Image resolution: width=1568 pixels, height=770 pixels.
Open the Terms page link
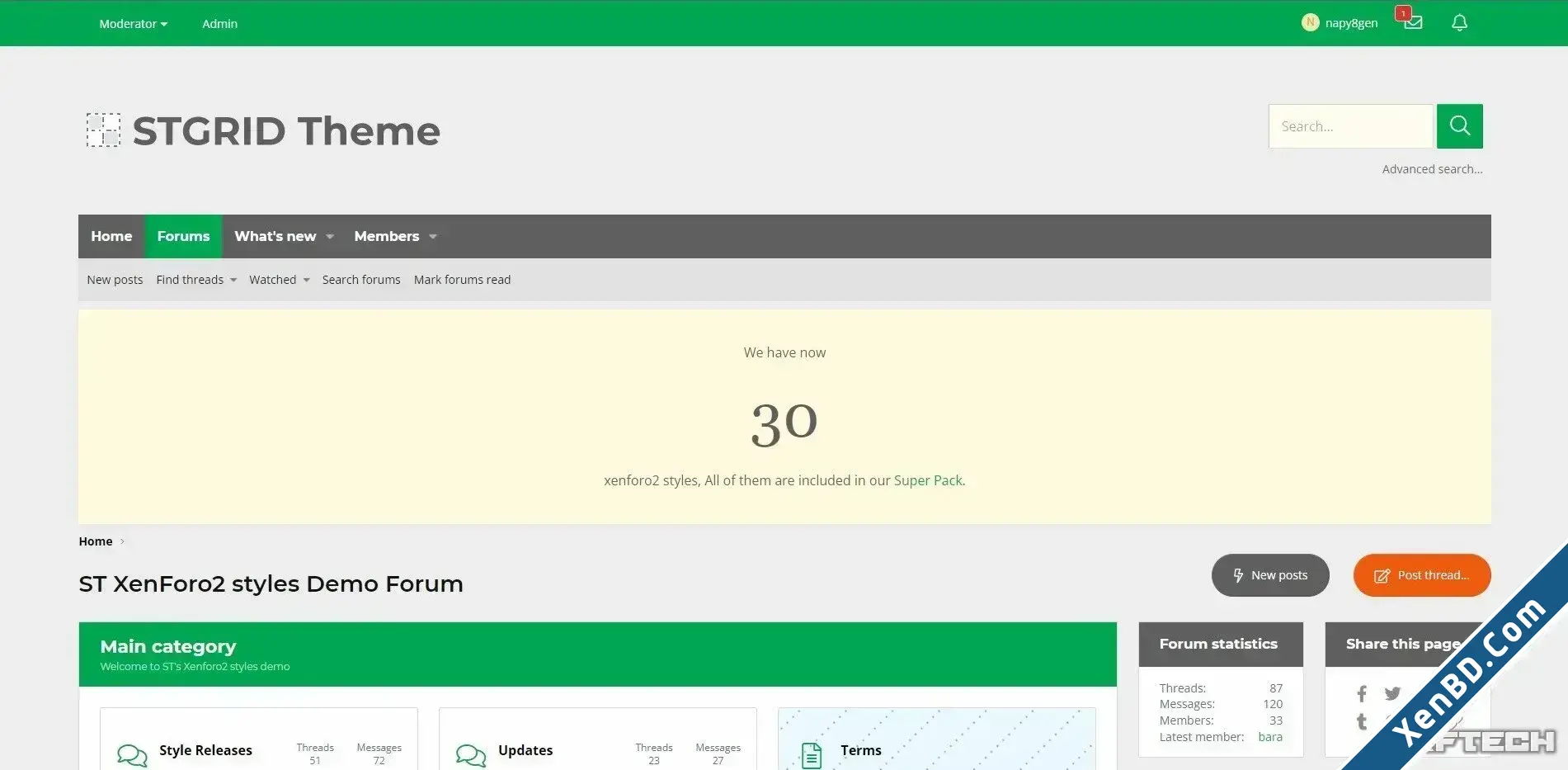click(x=861, y=750)
